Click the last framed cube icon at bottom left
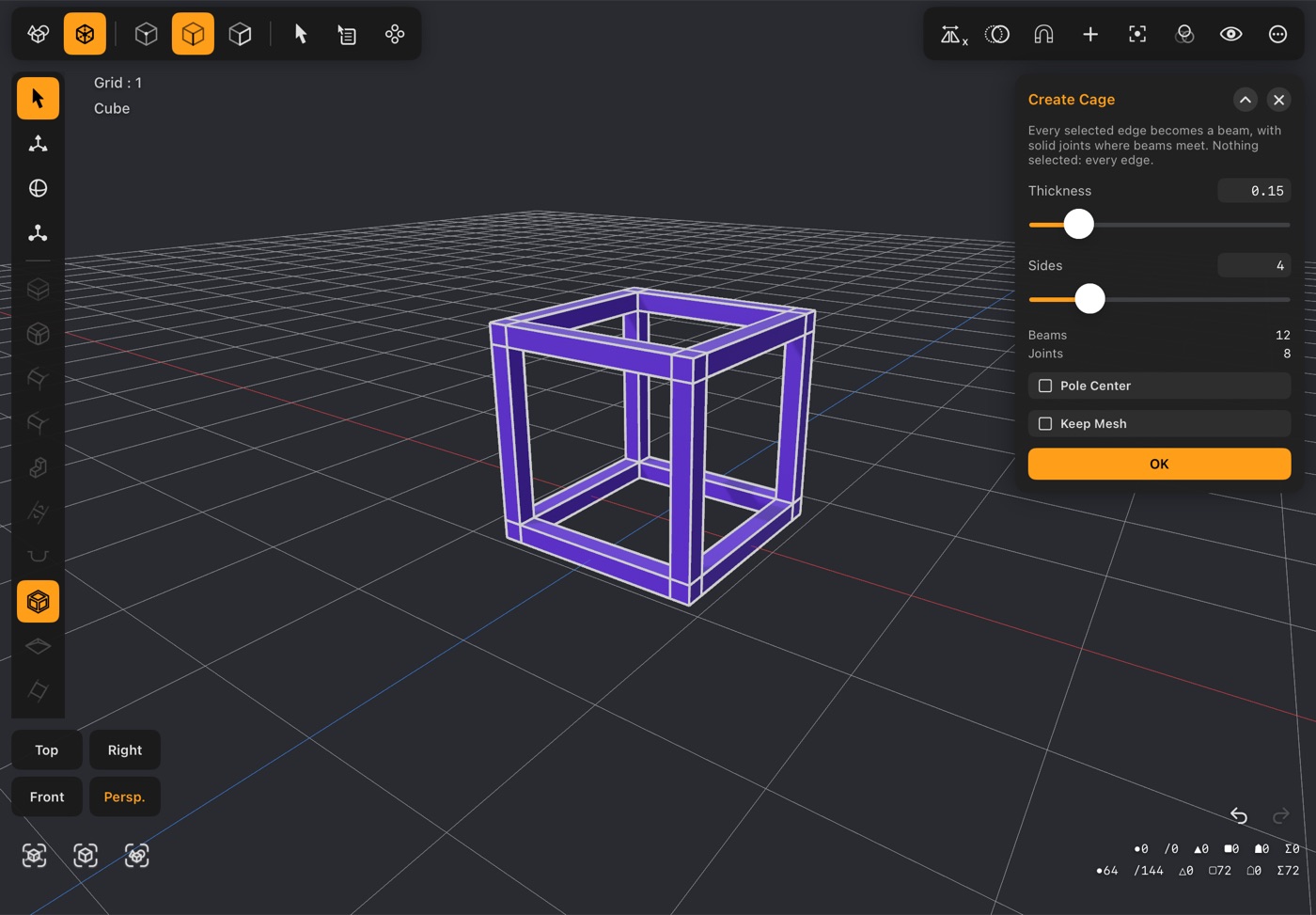Image resolution: width=1316 pixels, height=915 pixels. [x=137, y=855]
